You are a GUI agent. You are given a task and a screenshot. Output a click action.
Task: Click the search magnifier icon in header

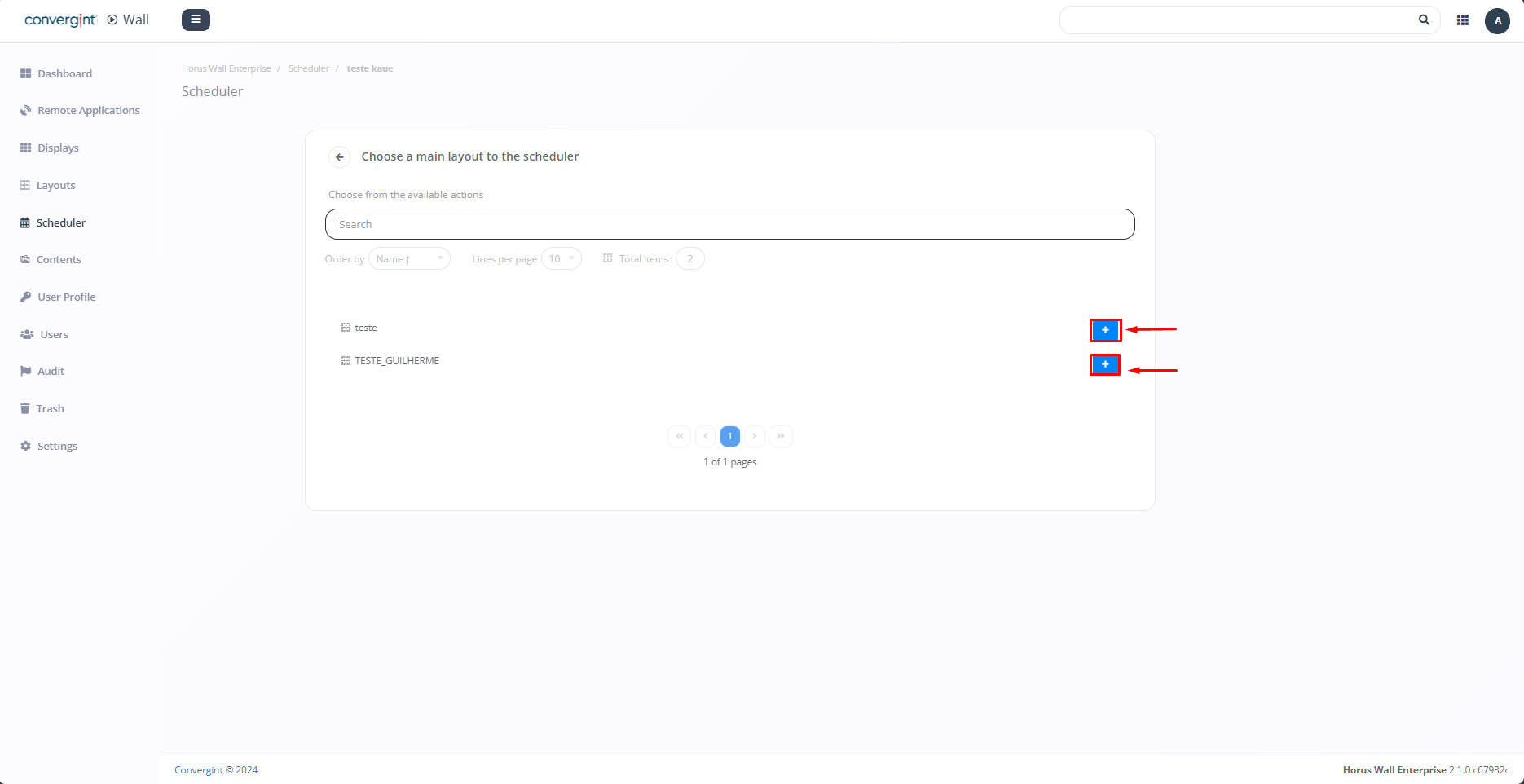[x=1424, y=20]
